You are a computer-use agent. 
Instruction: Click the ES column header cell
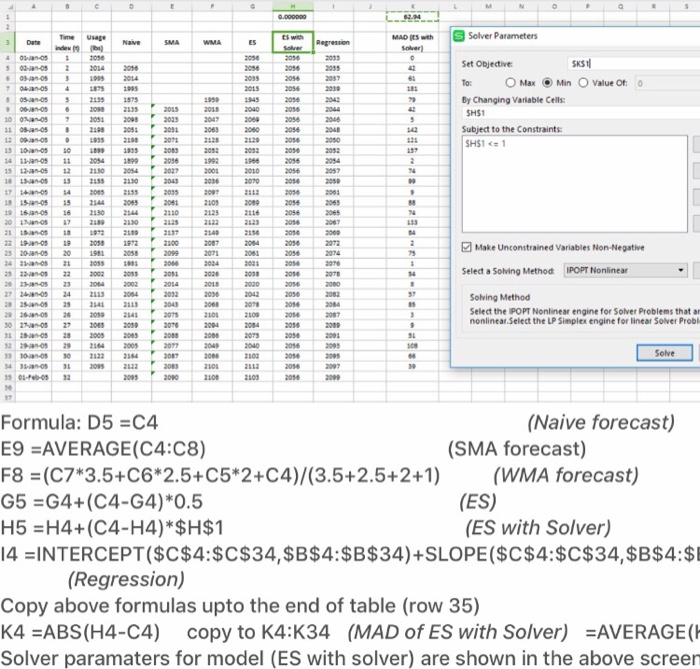tap(253, 42)
